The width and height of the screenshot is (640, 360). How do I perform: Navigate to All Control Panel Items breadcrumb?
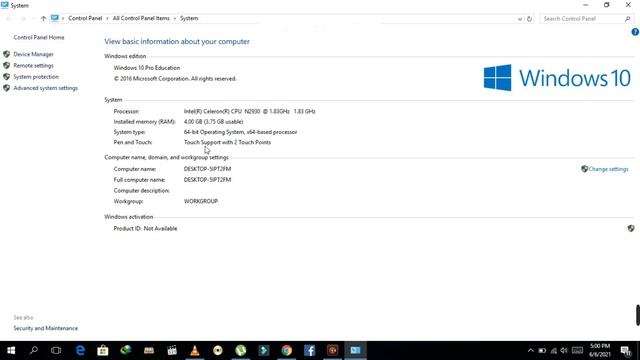pyautogui.click(x=141, y=18)
